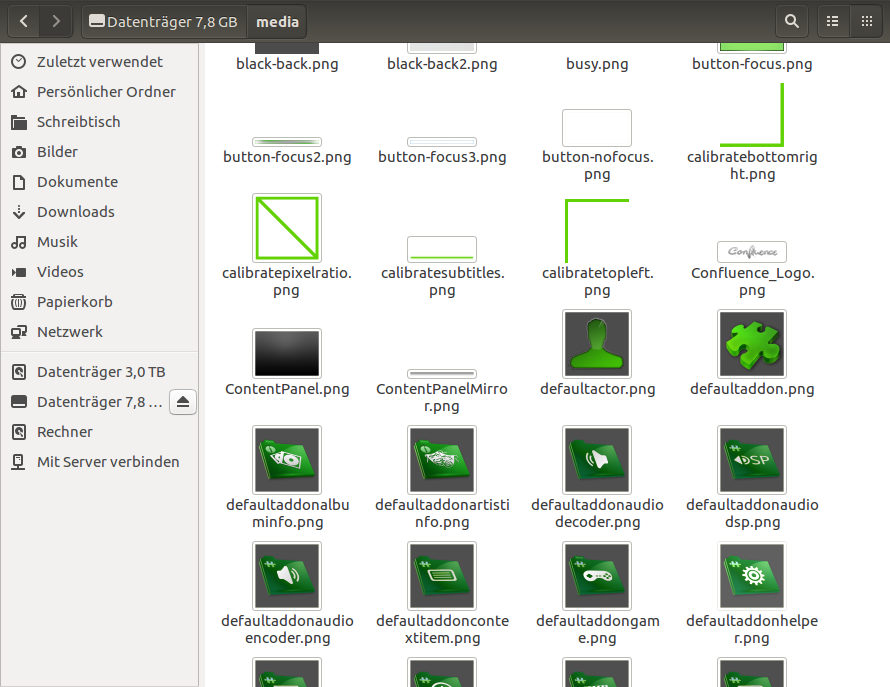This screenshot has width=890, height=687.
Task: Open Netzwerk in the sidebar
Action: [99, 333]
